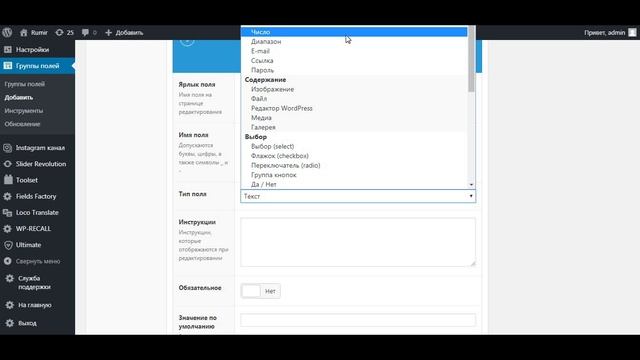Click the Свернуть меню collapse icon

(8, 261)
